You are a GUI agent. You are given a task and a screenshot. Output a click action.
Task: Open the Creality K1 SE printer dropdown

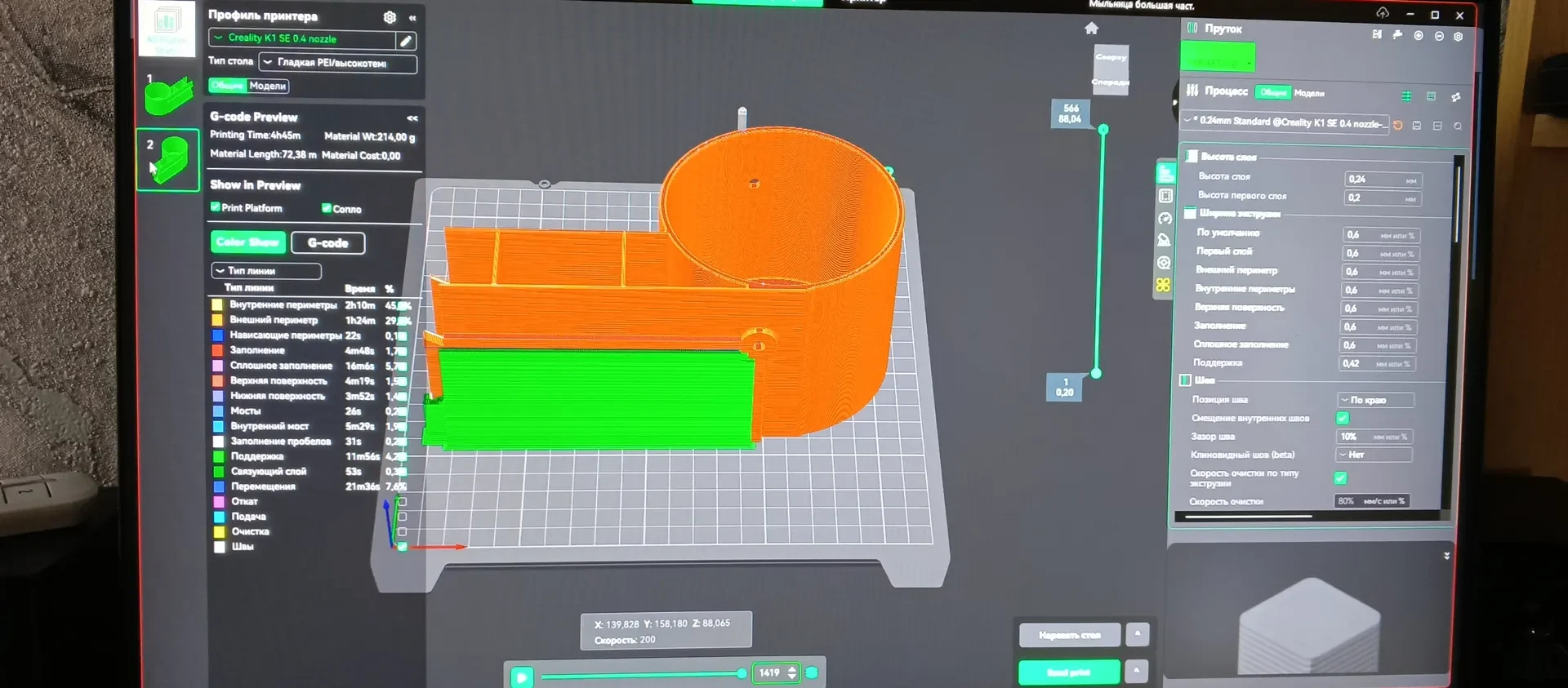[302, 38]
